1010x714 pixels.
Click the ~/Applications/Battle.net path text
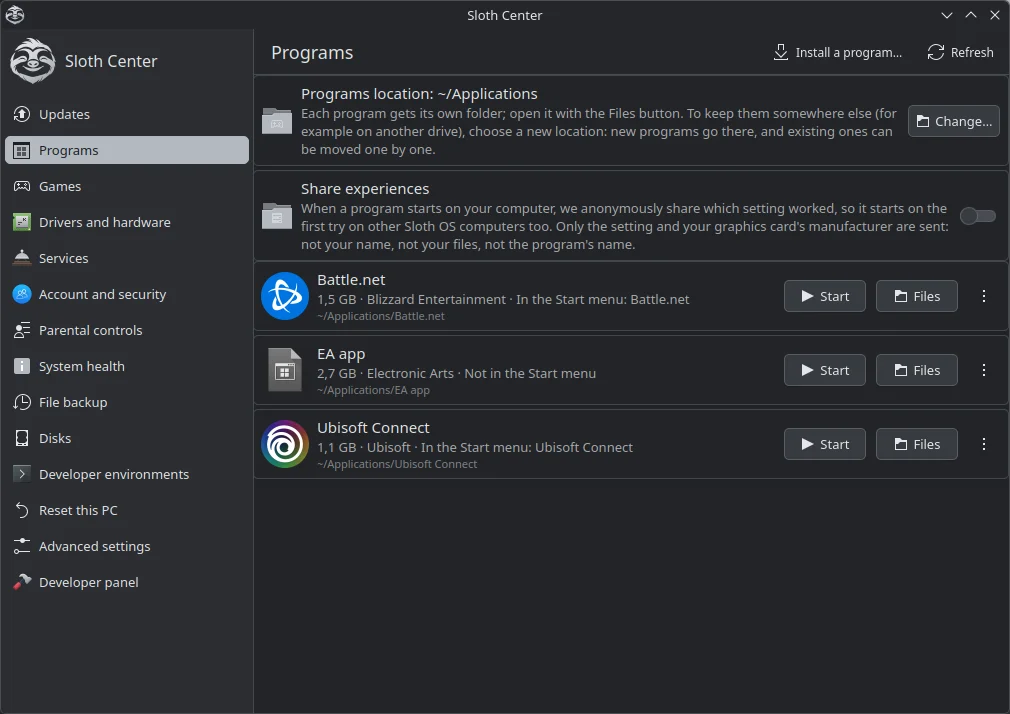pyautogui.click(x=381, y=316)
